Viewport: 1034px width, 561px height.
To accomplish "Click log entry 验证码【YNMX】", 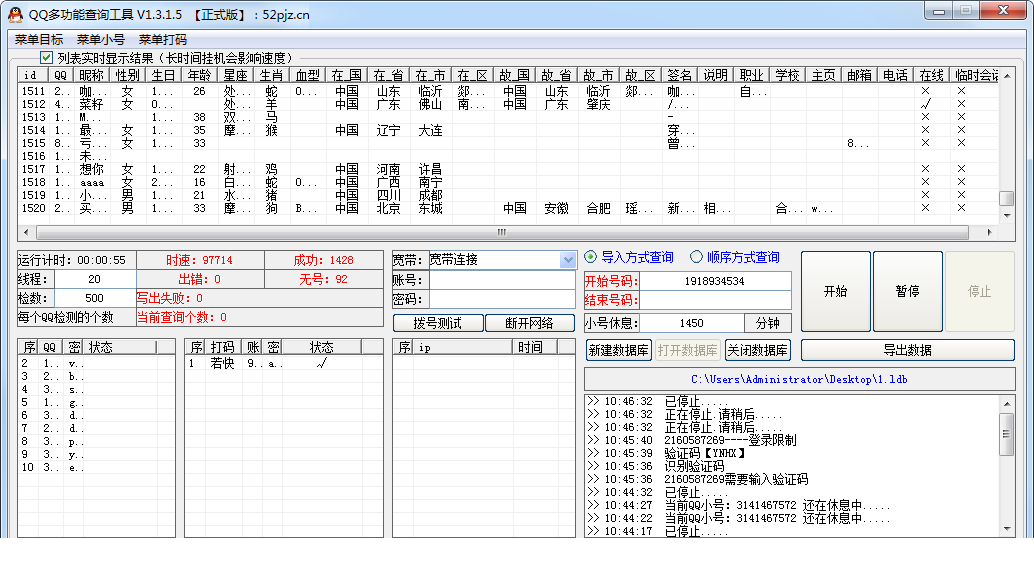I will tap(705, 454).
